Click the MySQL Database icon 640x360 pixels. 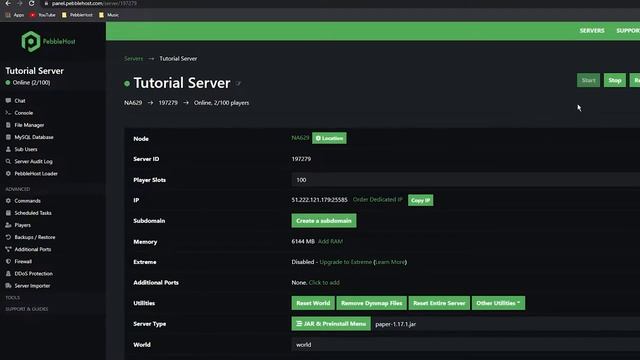[x=8, y=137]
